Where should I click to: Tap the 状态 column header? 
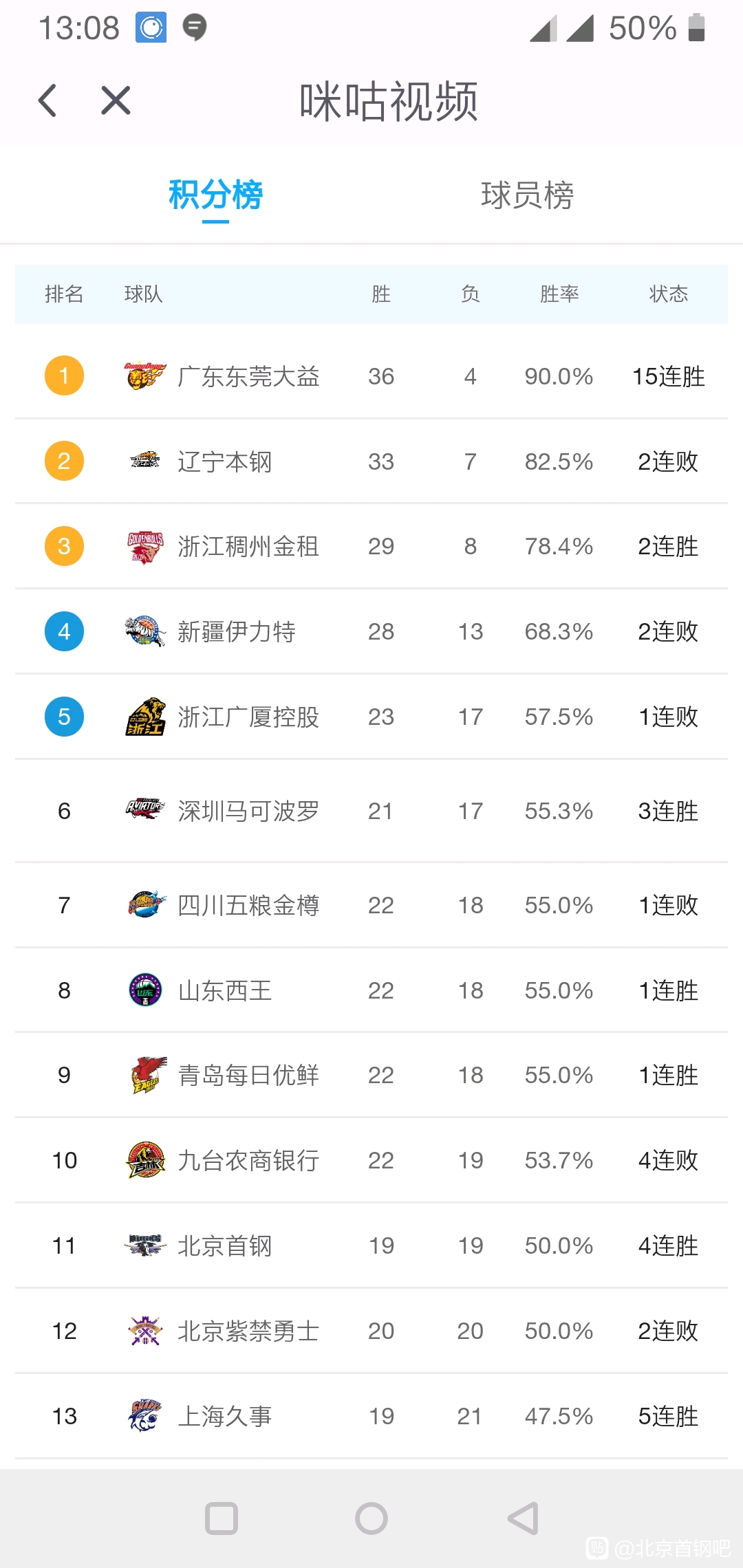click(x=669, y=294)
